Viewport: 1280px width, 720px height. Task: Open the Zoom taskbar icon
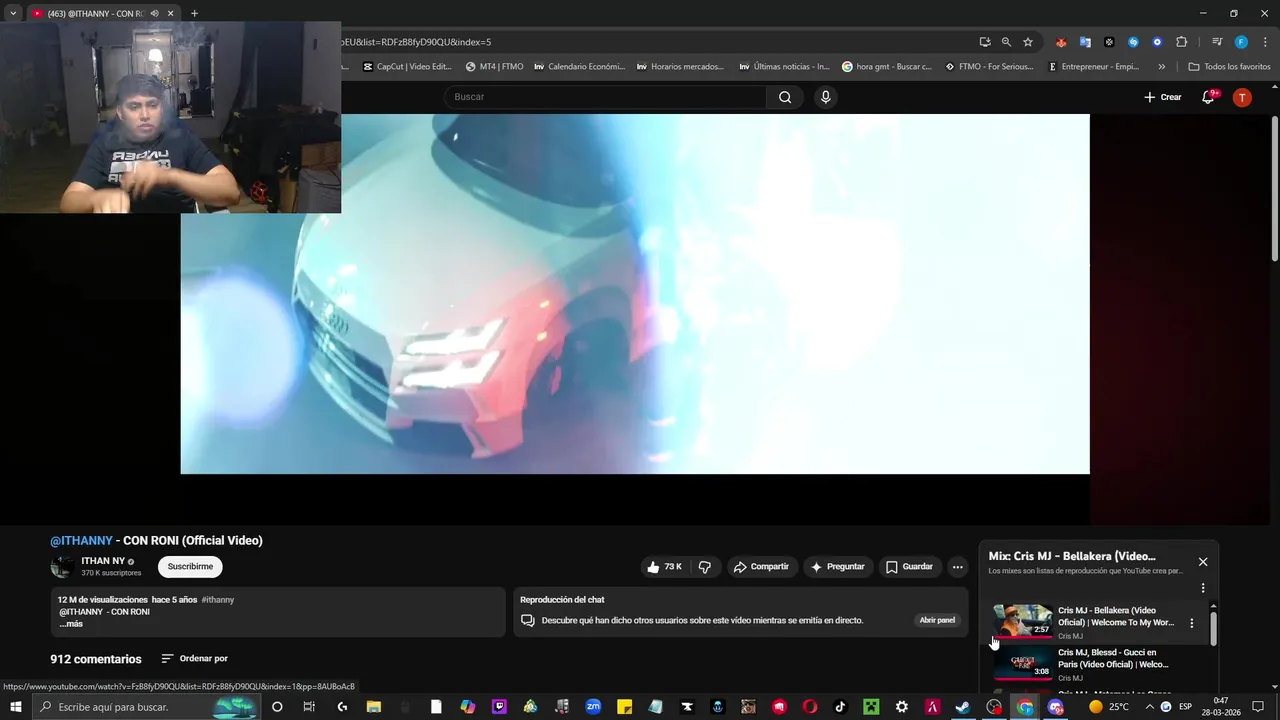(x=593, y=707)
